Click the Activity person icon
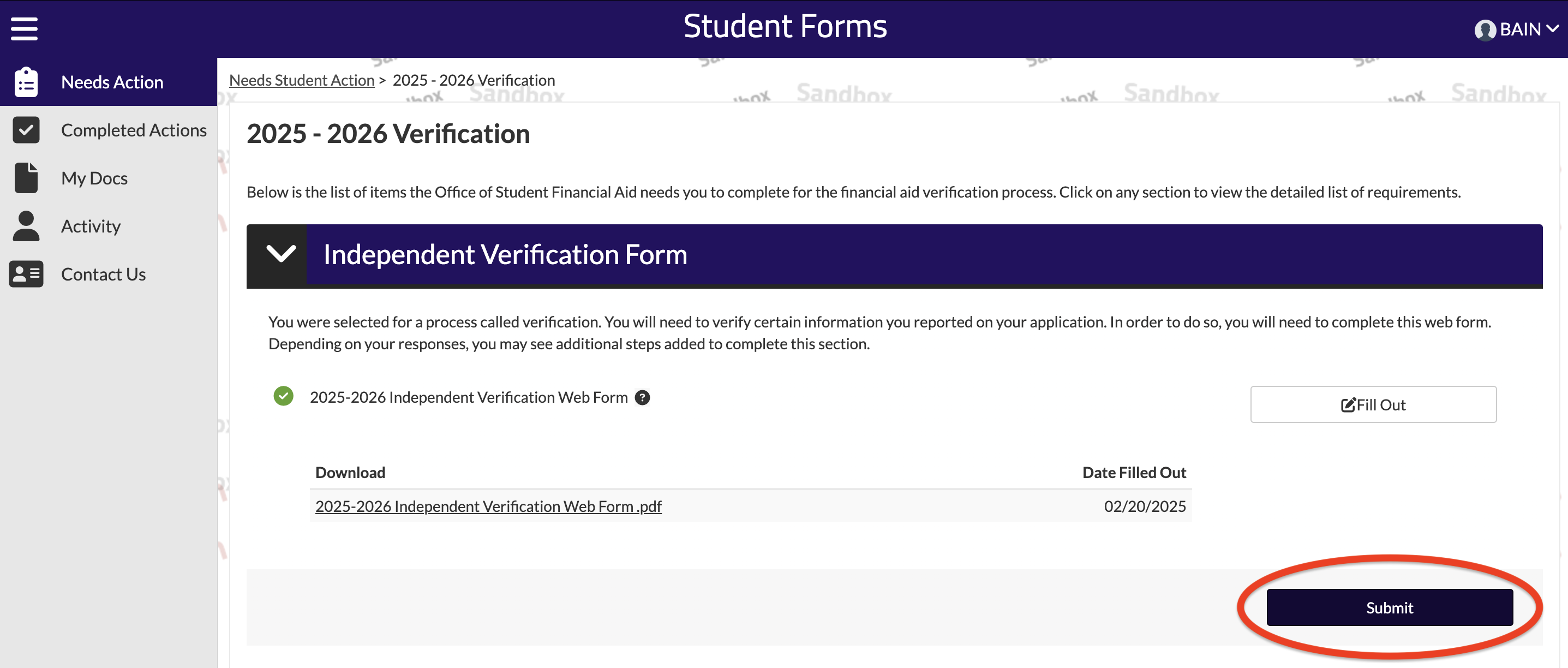This screenshot has height=668, width=1568. (x=26, y=226)
